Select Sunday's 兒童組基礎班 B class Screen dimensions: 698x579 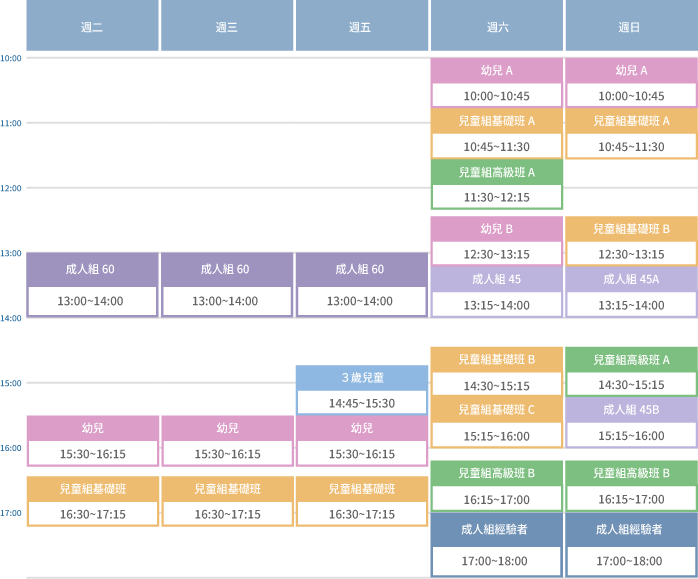(631, 241)
